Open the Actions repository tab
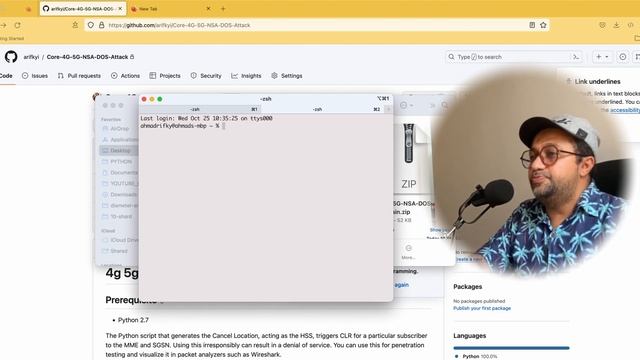The height and width of the screenshot is (360, 640). click(125, 76)
